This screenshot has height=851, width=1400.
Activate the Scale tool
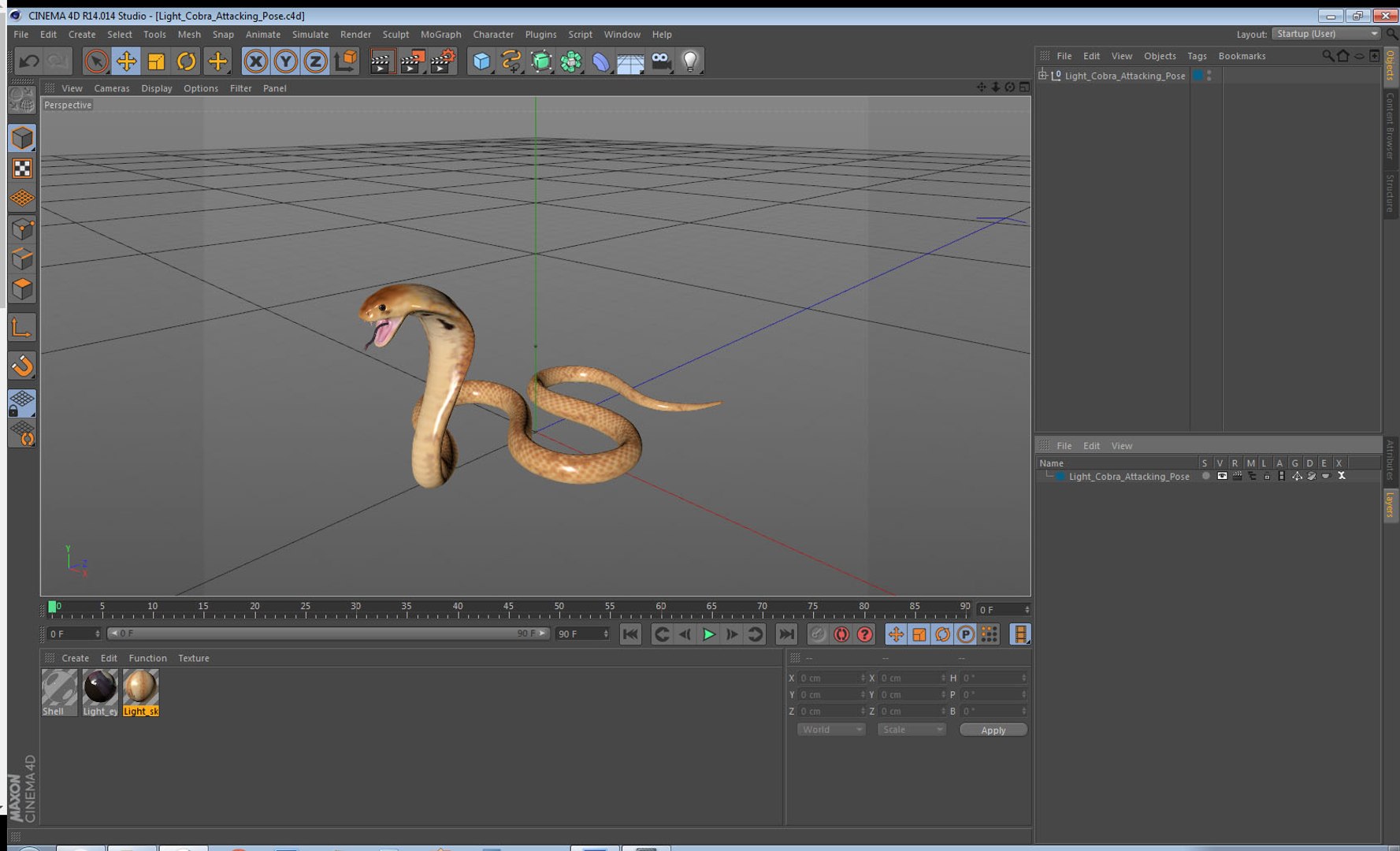coord(156,61)
